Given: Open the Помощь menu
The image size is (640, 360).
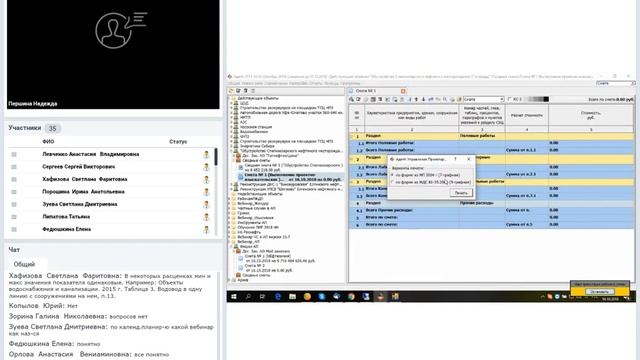Looking at the screenshot, I should (332, 83).
